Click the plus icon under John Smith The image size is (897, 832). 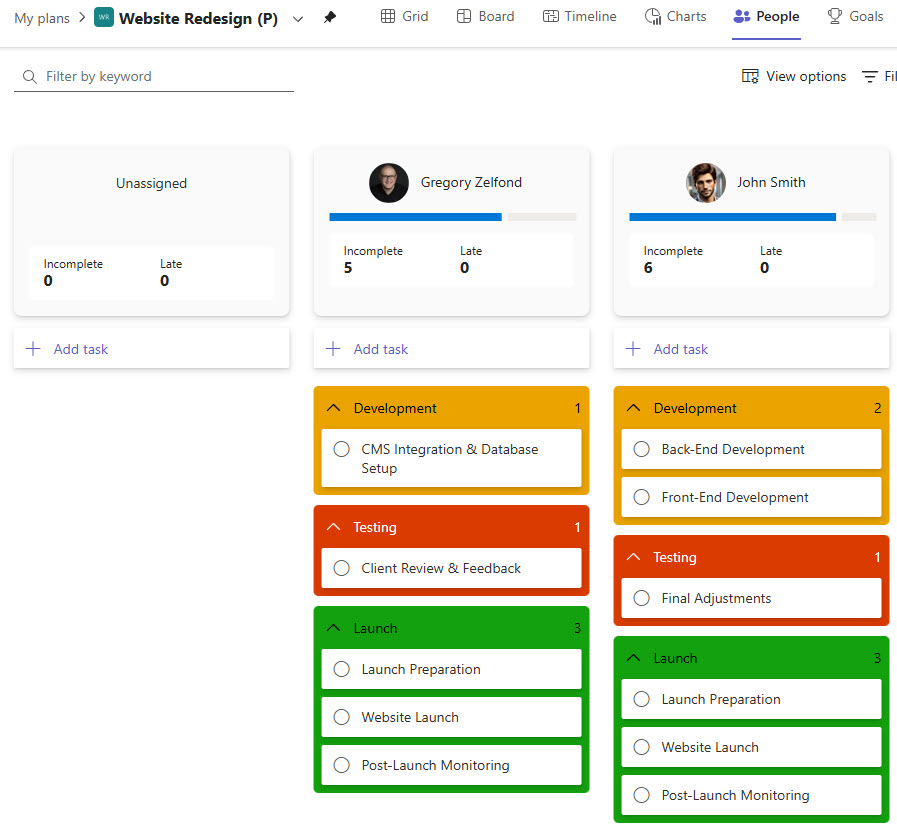tap(633, 349)
